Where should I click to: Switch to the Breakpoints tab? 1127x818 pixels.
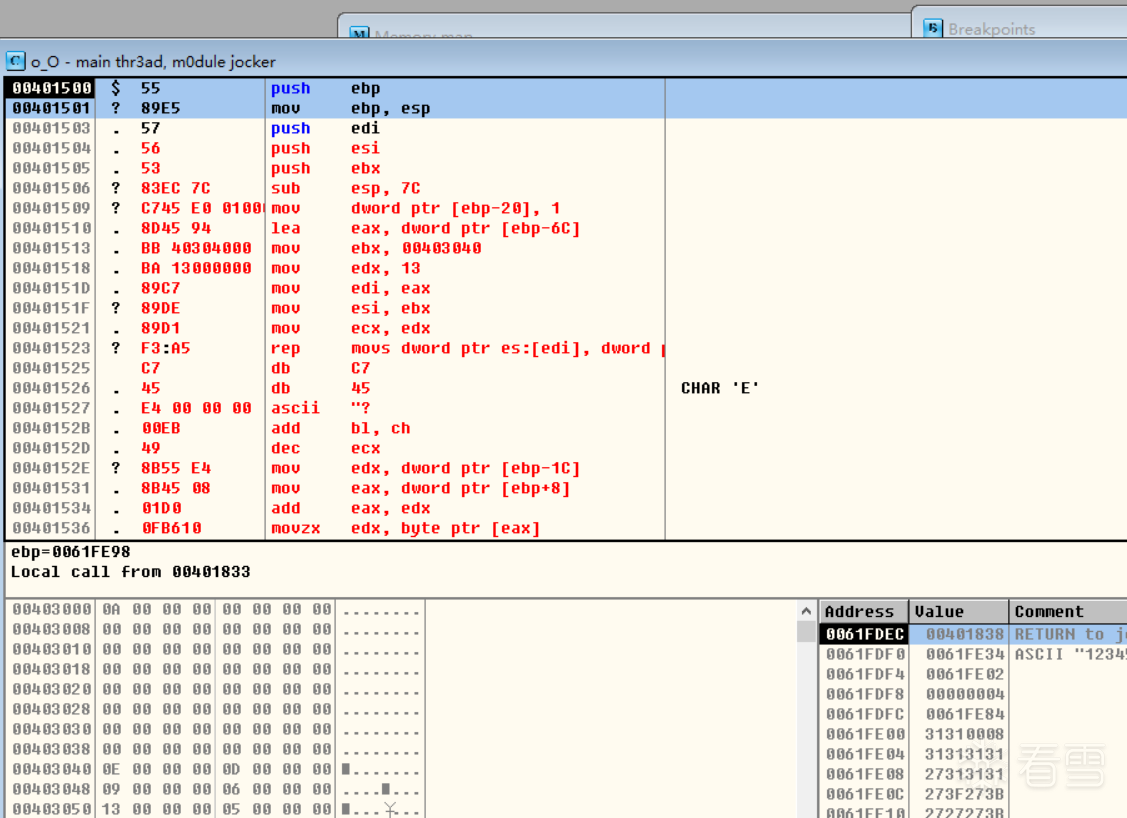coord(990,29)
